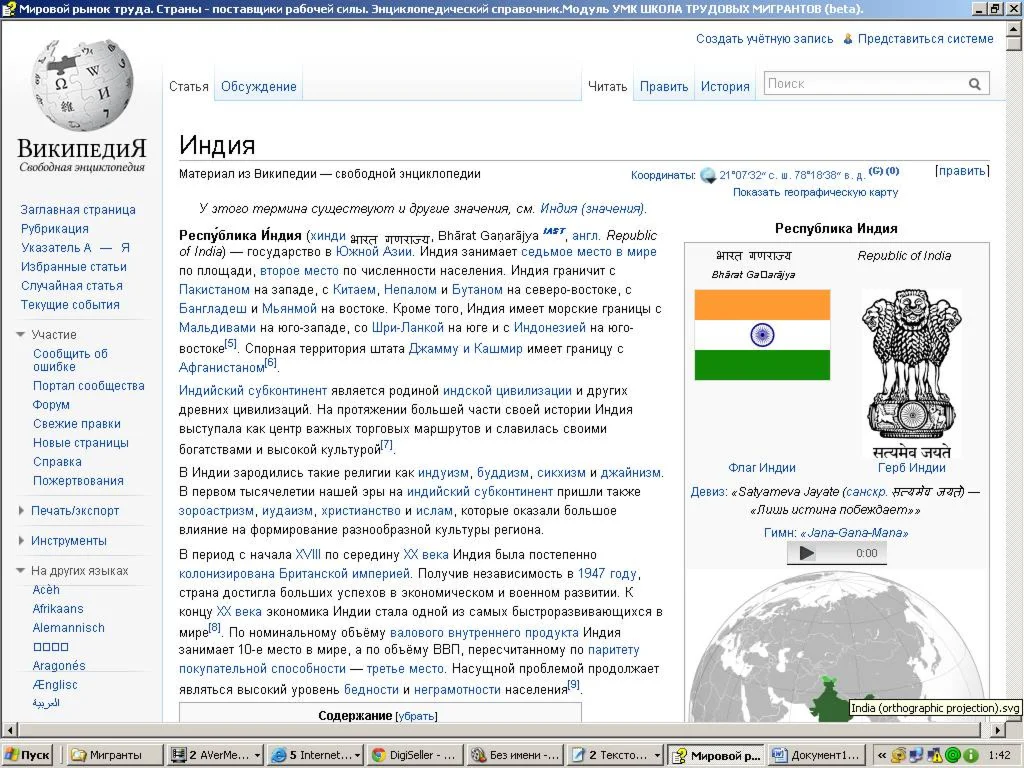Screen dimensions: 1024x768
Task: Expand hidden tray icons chevron
Action: [882, 756]
